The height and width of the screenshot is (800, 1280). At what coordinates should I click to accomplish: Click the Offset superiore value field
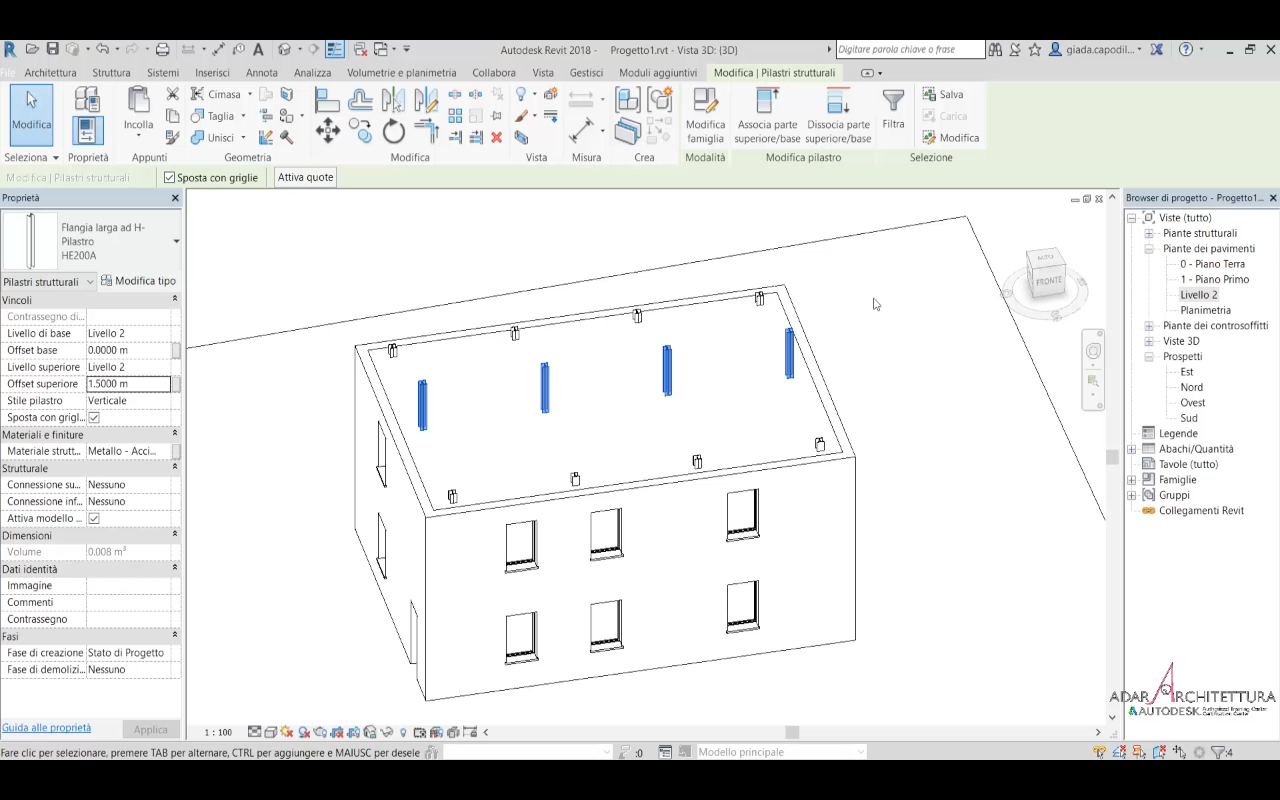(x=128, y=384)
